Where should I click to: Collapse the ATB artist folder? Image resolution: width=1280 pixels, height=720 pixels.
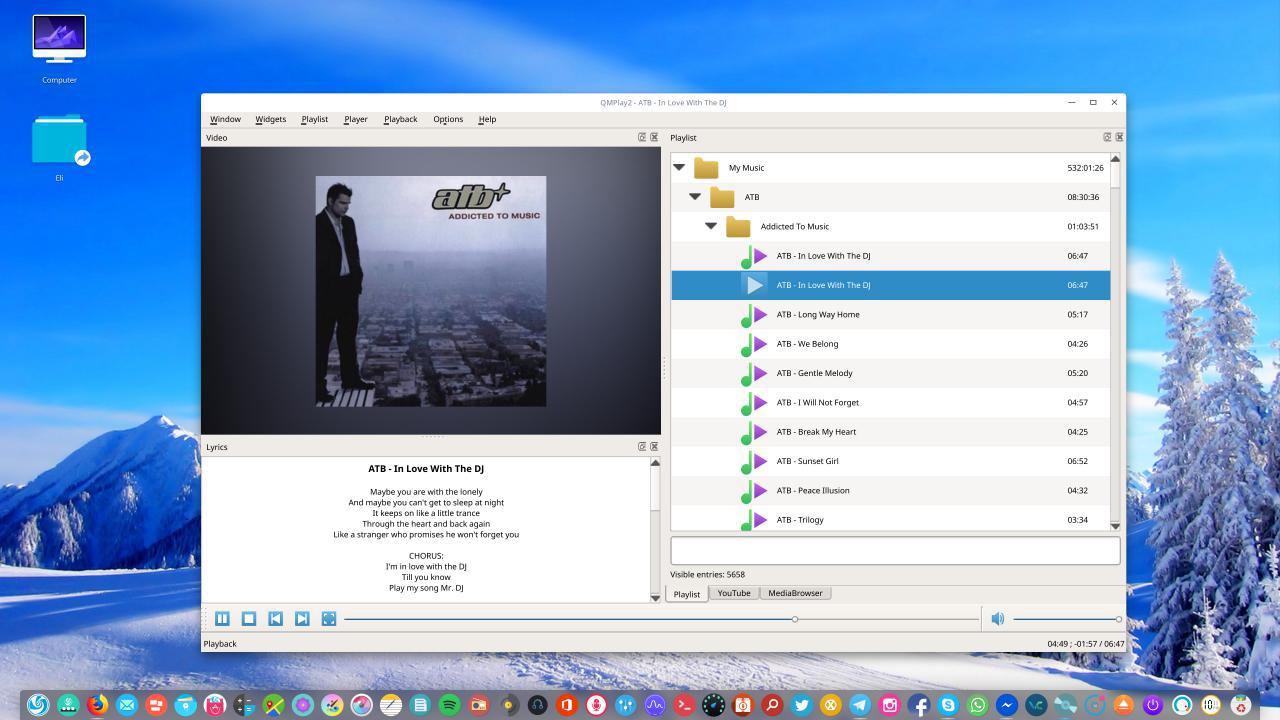pos(695,196)
